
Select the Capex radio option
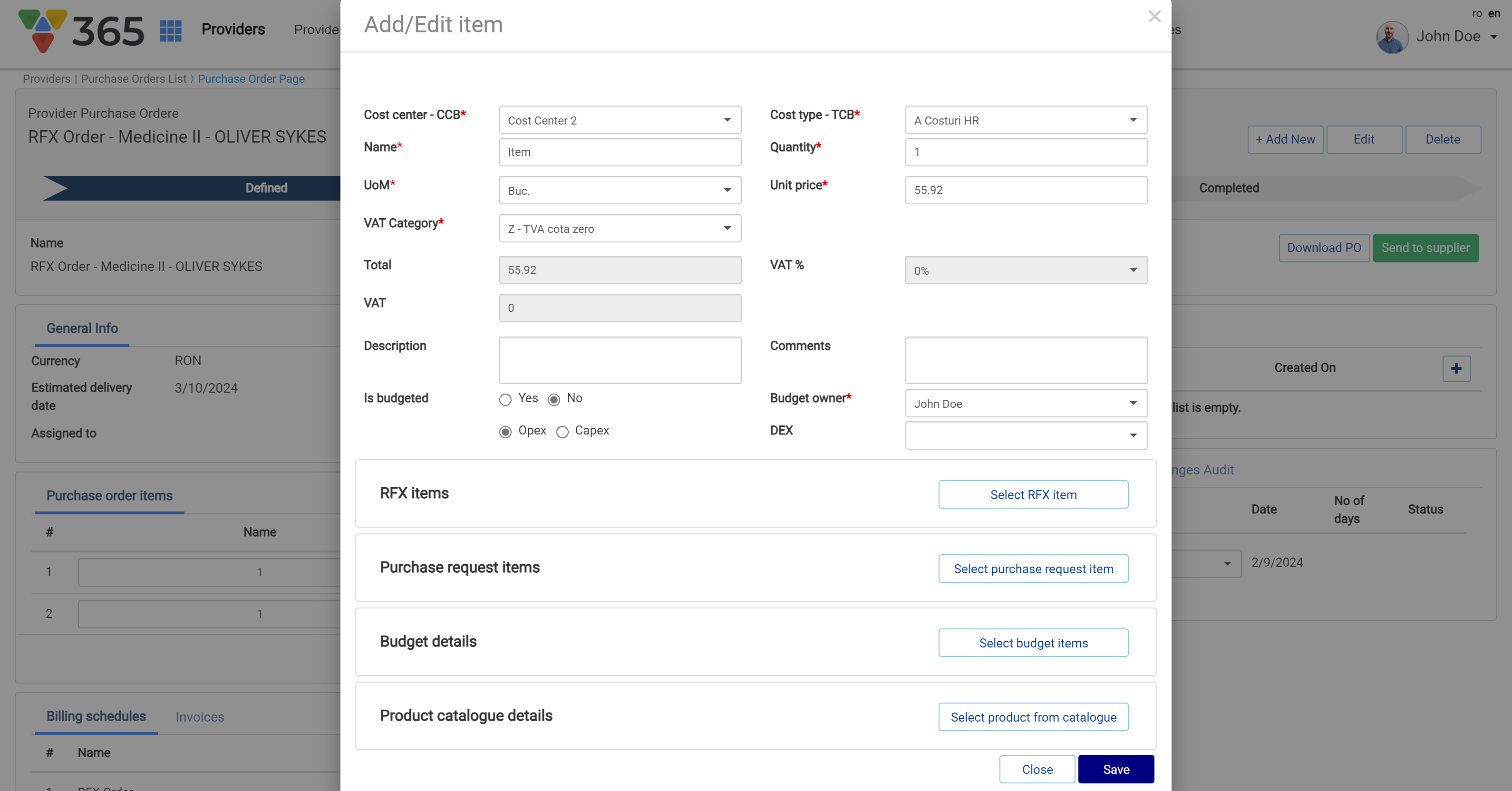tap(562, 432)
